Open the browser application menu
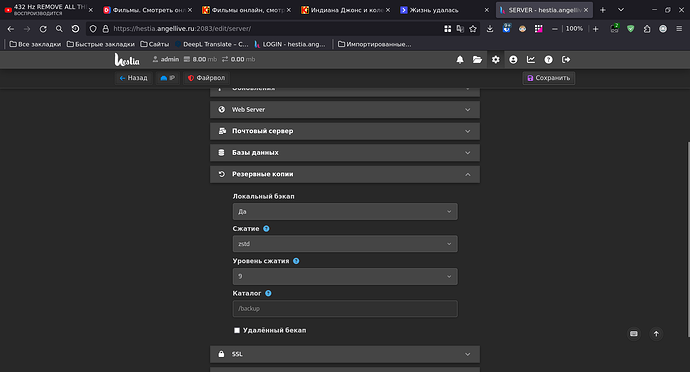The image size is (690, 372). (679, 29)
